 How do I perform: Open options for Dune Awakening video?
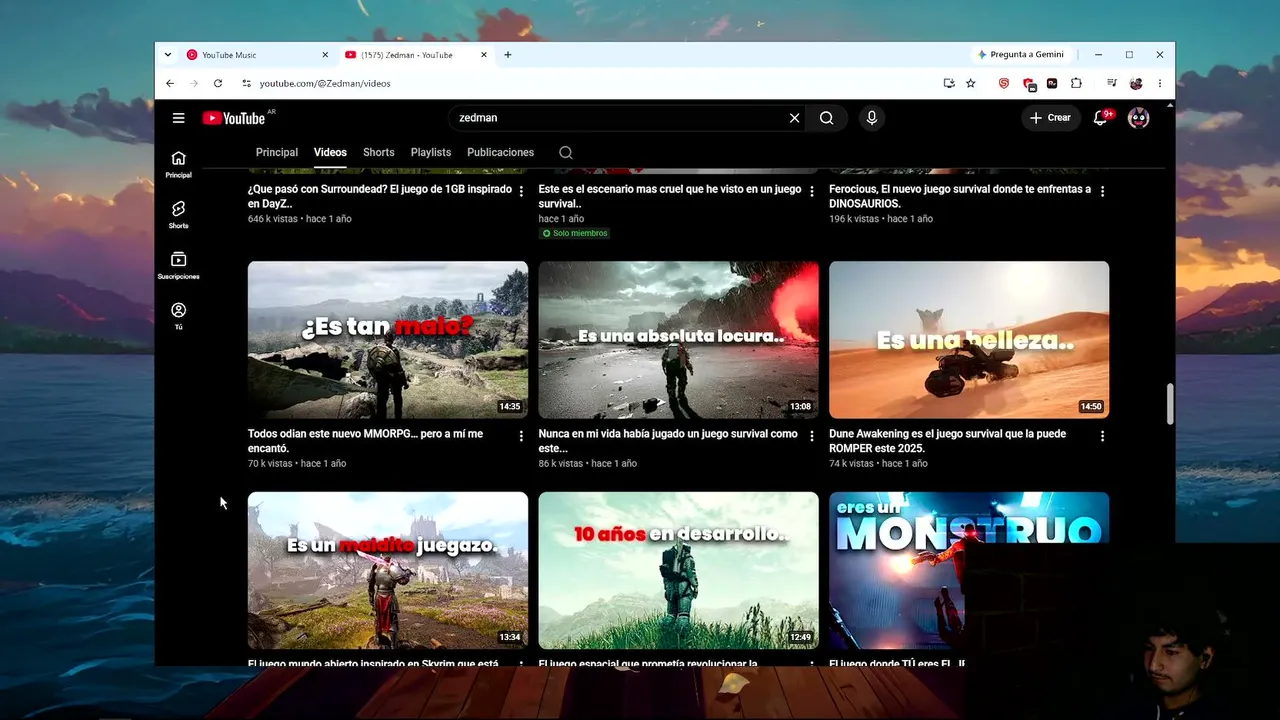click(x=1102, y=436)
